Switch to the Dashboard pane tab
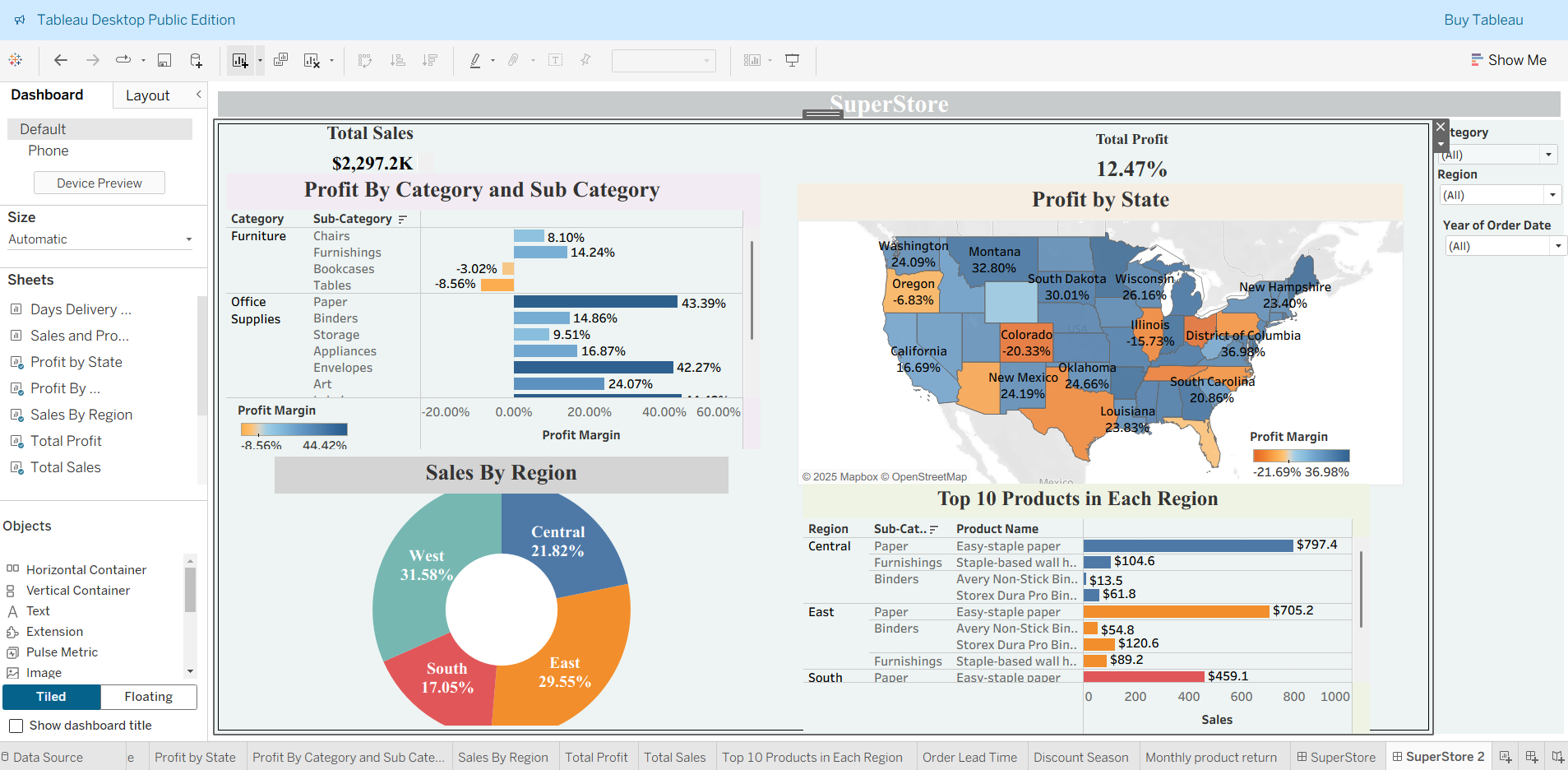The width and height of the screenshot is (1568, 770). [x=47, y=95]
